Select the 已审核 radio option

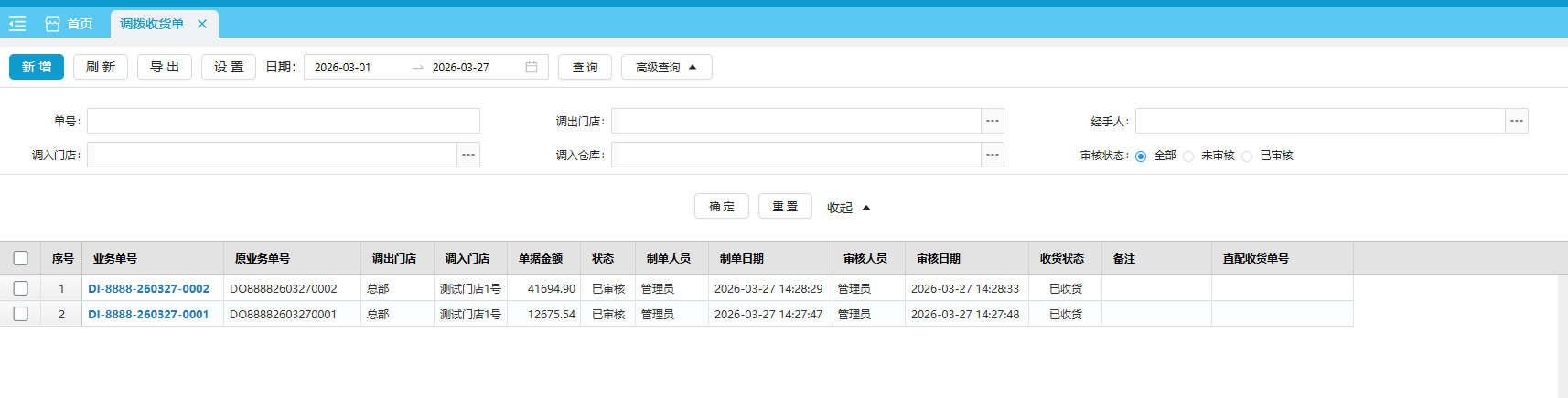[x=1247, y=156]
